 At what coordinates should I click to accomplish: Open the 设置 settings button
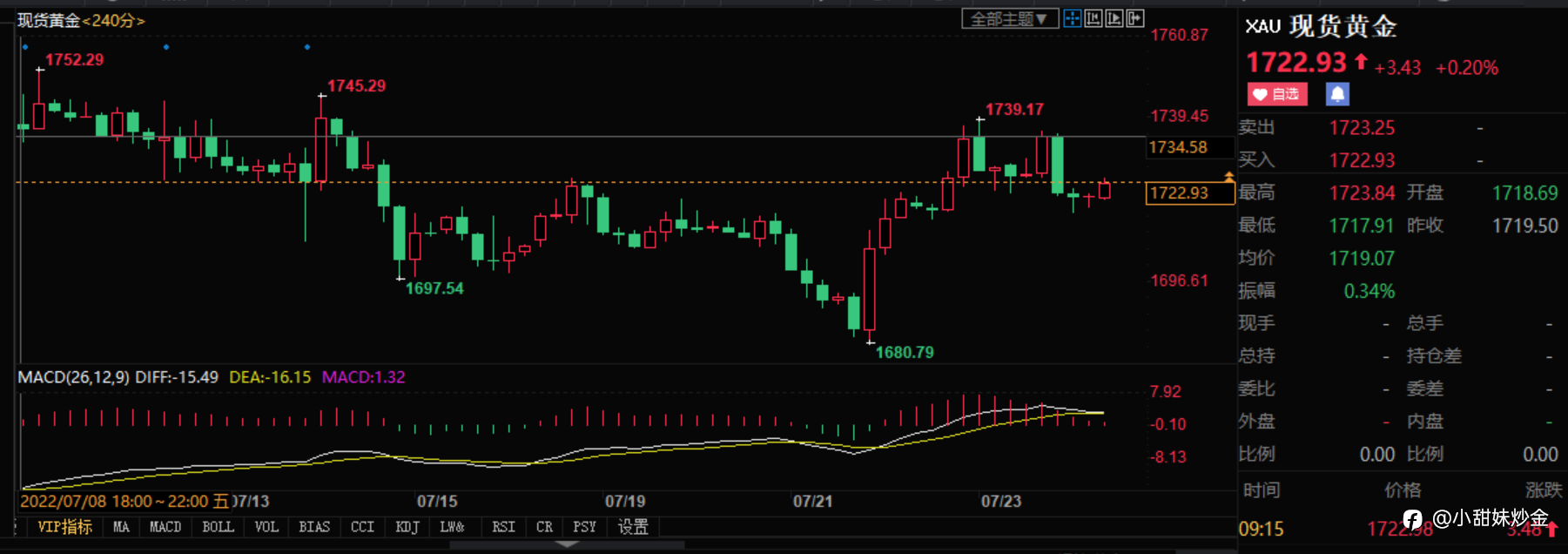click(x=633, y=527)
